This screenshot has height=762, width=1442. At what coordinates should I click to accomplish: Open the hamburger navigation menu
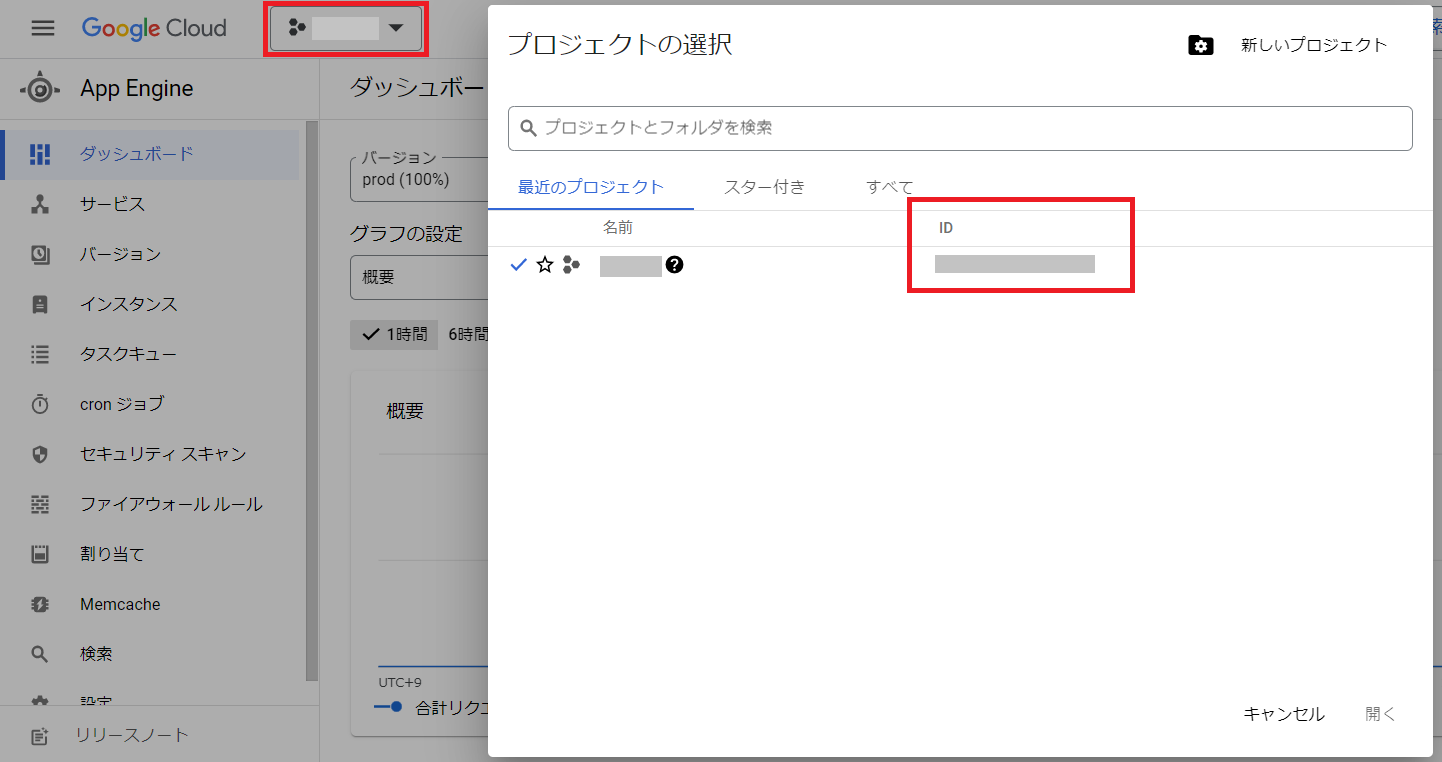click(x=43, y=28)
